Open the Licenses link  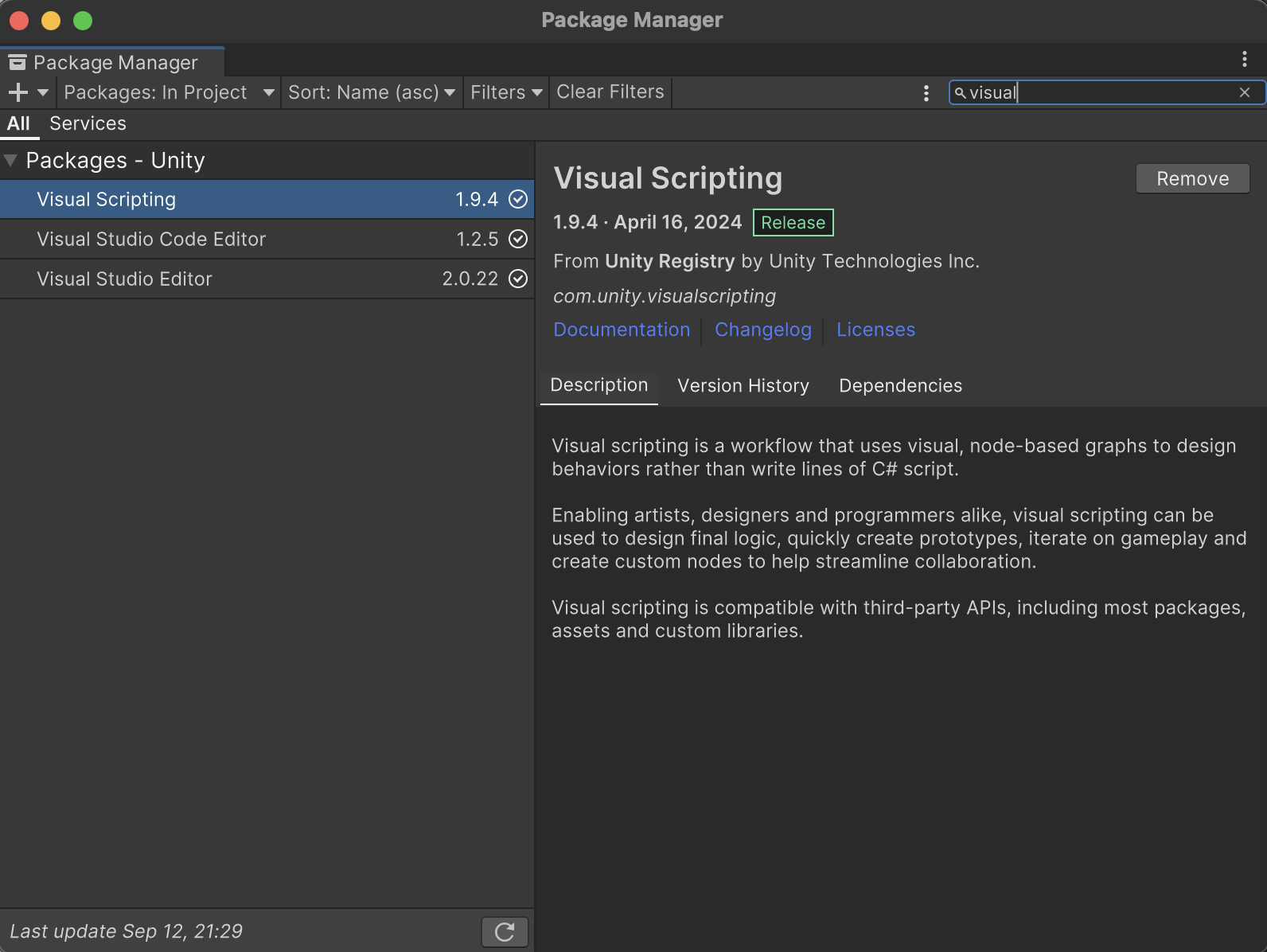875,330
